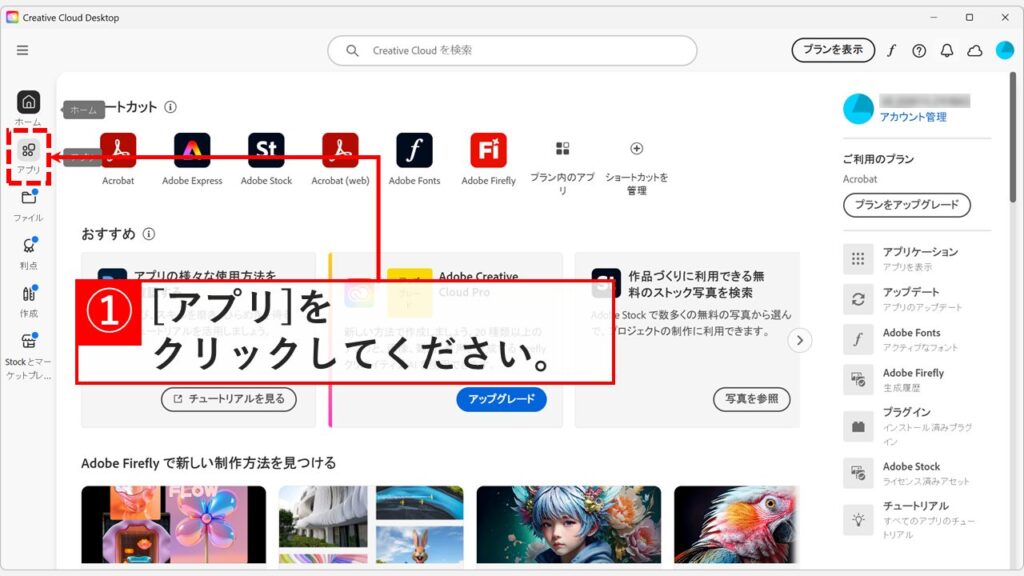Click the 写真を参照 button

tap(752, 399)
